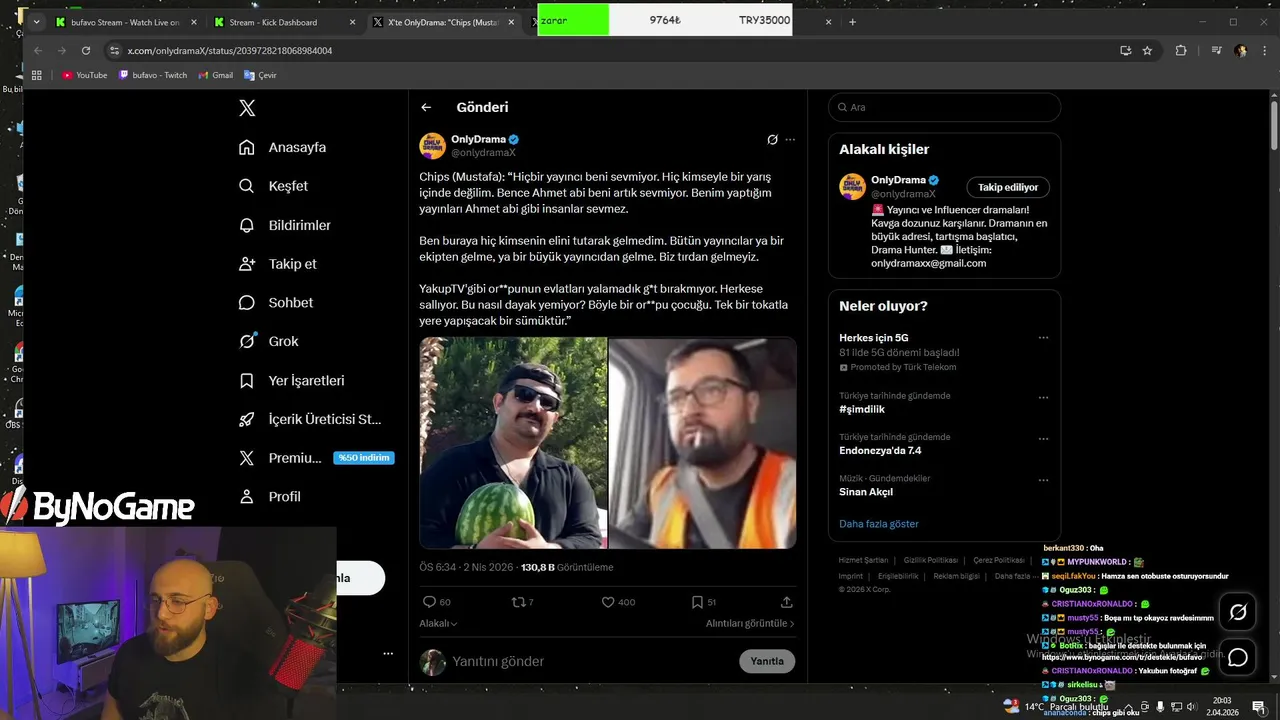
Task: Open the tab search dropdown arrow
Action: tap(37, 22)
